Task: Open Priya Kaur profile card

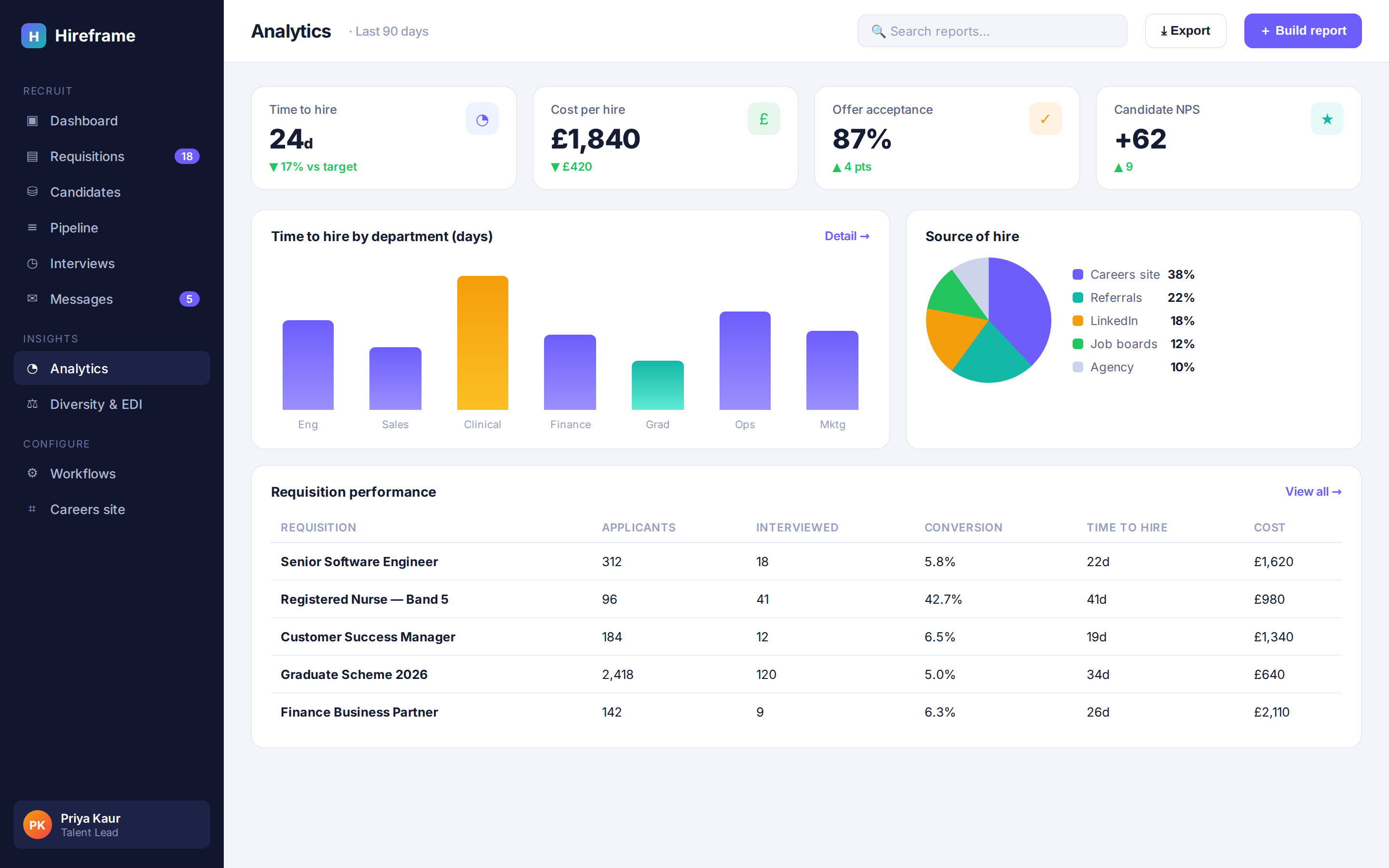Action: click(x=112, y=825)
